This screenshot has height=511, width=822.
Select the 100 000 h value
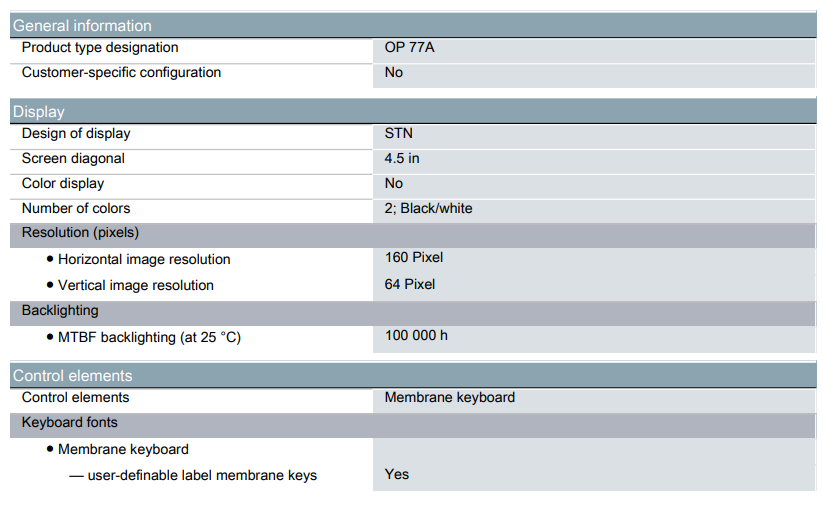[x=416, y=335]
